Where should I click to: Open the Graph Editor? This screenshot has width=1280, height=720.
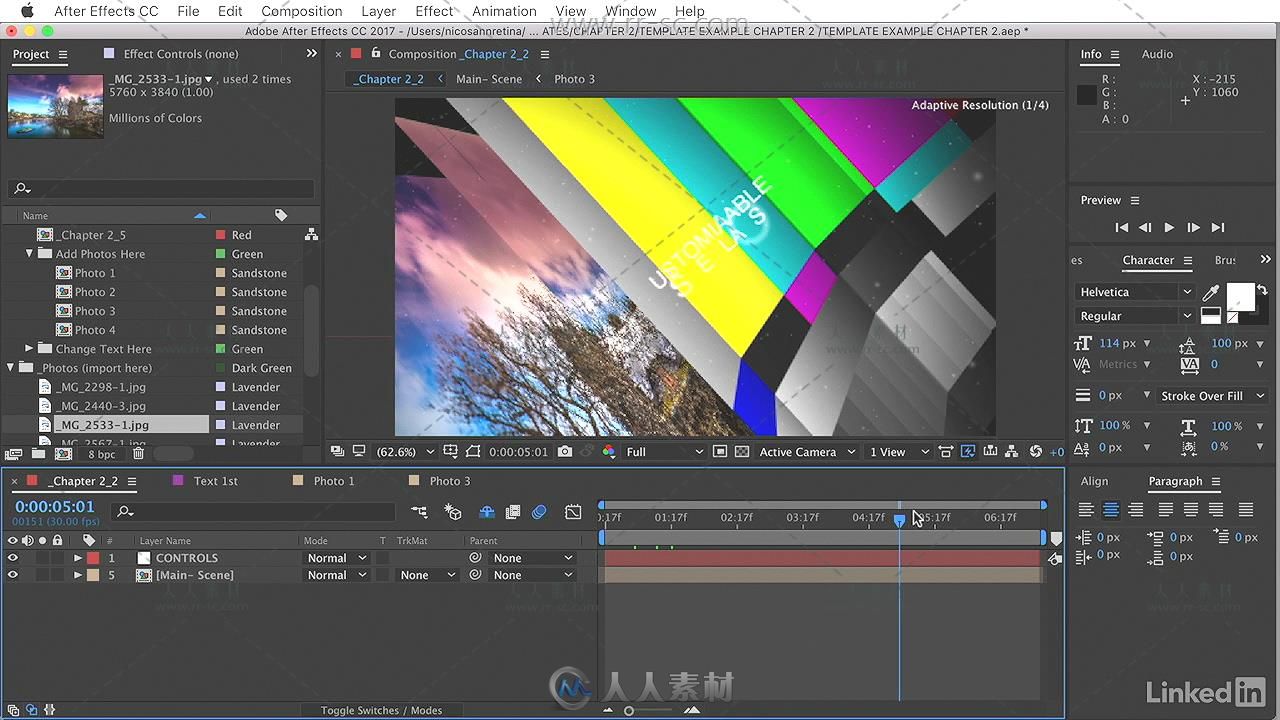coord(573,512)
